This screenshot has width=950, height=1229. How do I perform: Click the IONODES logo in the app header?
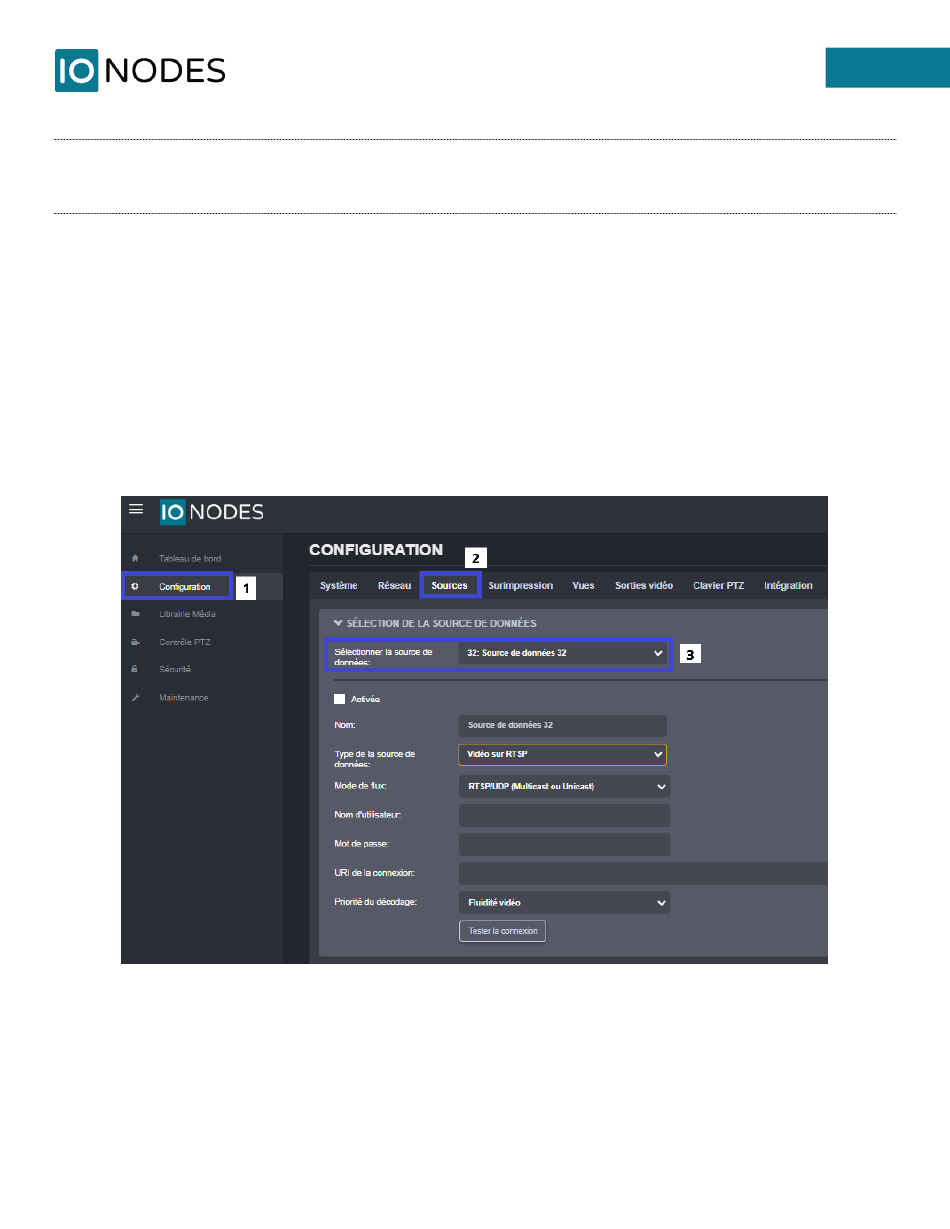[x=211, y=512]
